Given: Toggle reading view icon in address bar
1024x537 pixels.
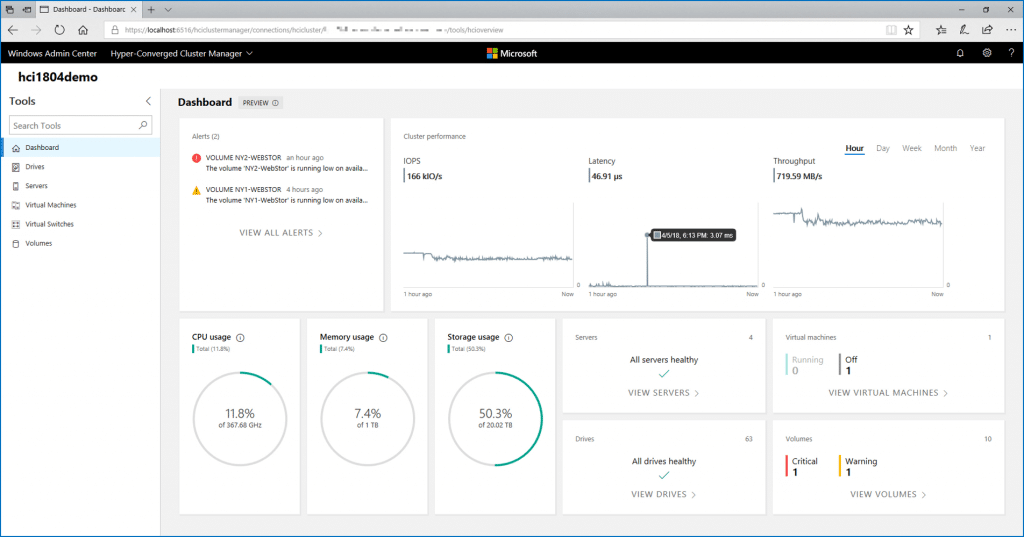Looking at the screenshot, I should tap(891, 30).
